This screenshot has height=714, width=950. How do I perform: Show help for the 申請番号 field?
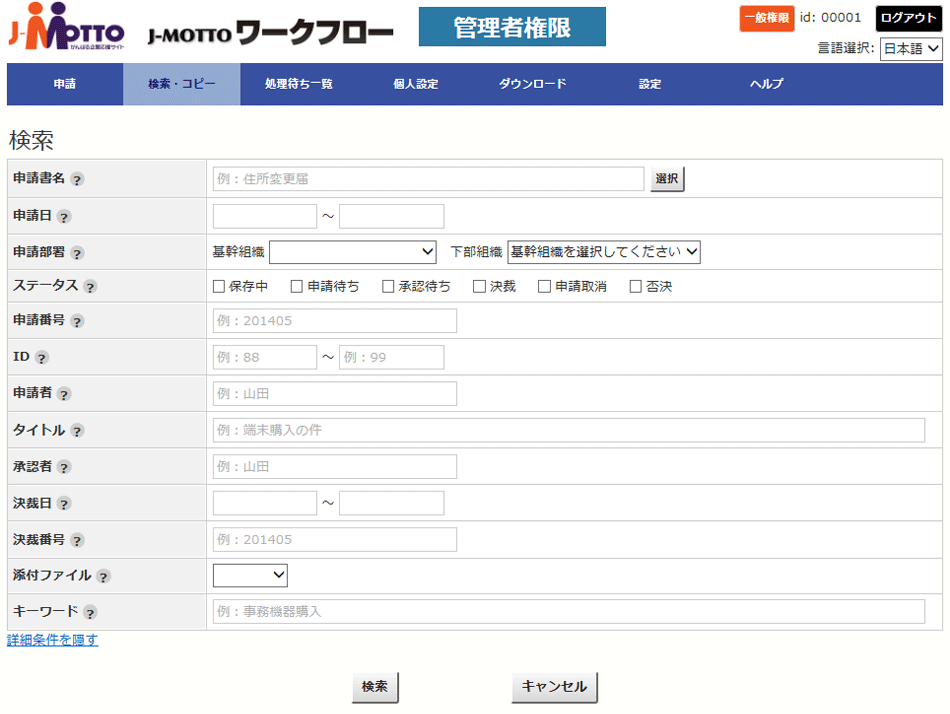click(x=77, y=321)
